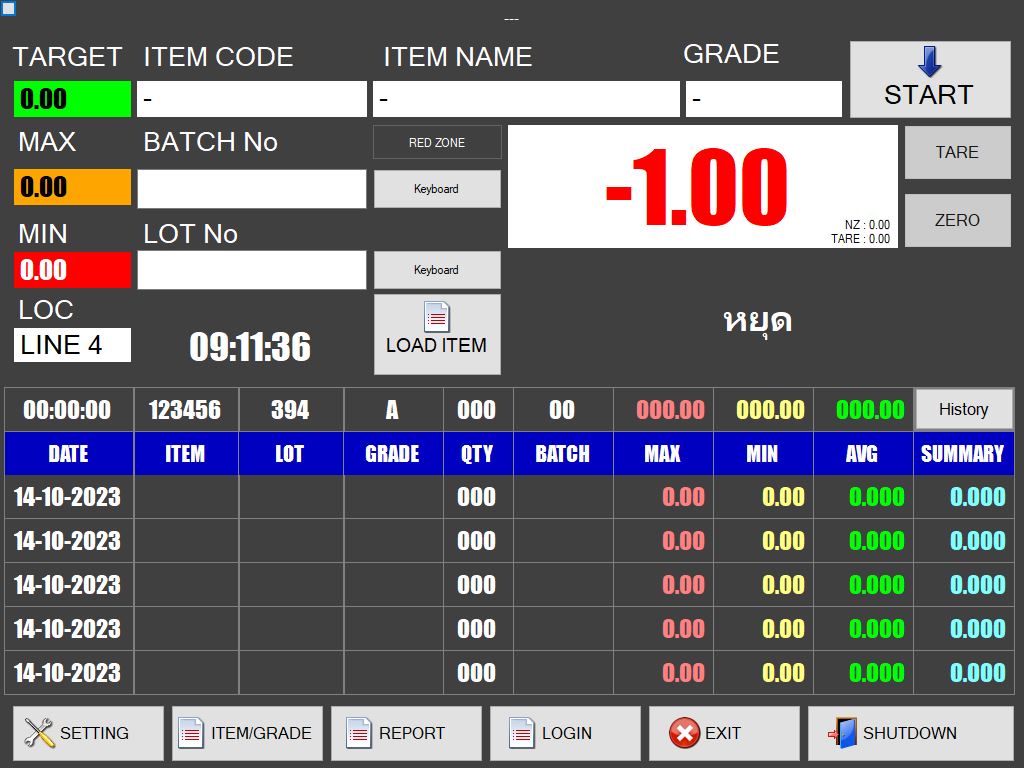The image size is (1024, 768).
Task: Click SHUTDOWN with the door icon
Action: (x=910, y=733)
